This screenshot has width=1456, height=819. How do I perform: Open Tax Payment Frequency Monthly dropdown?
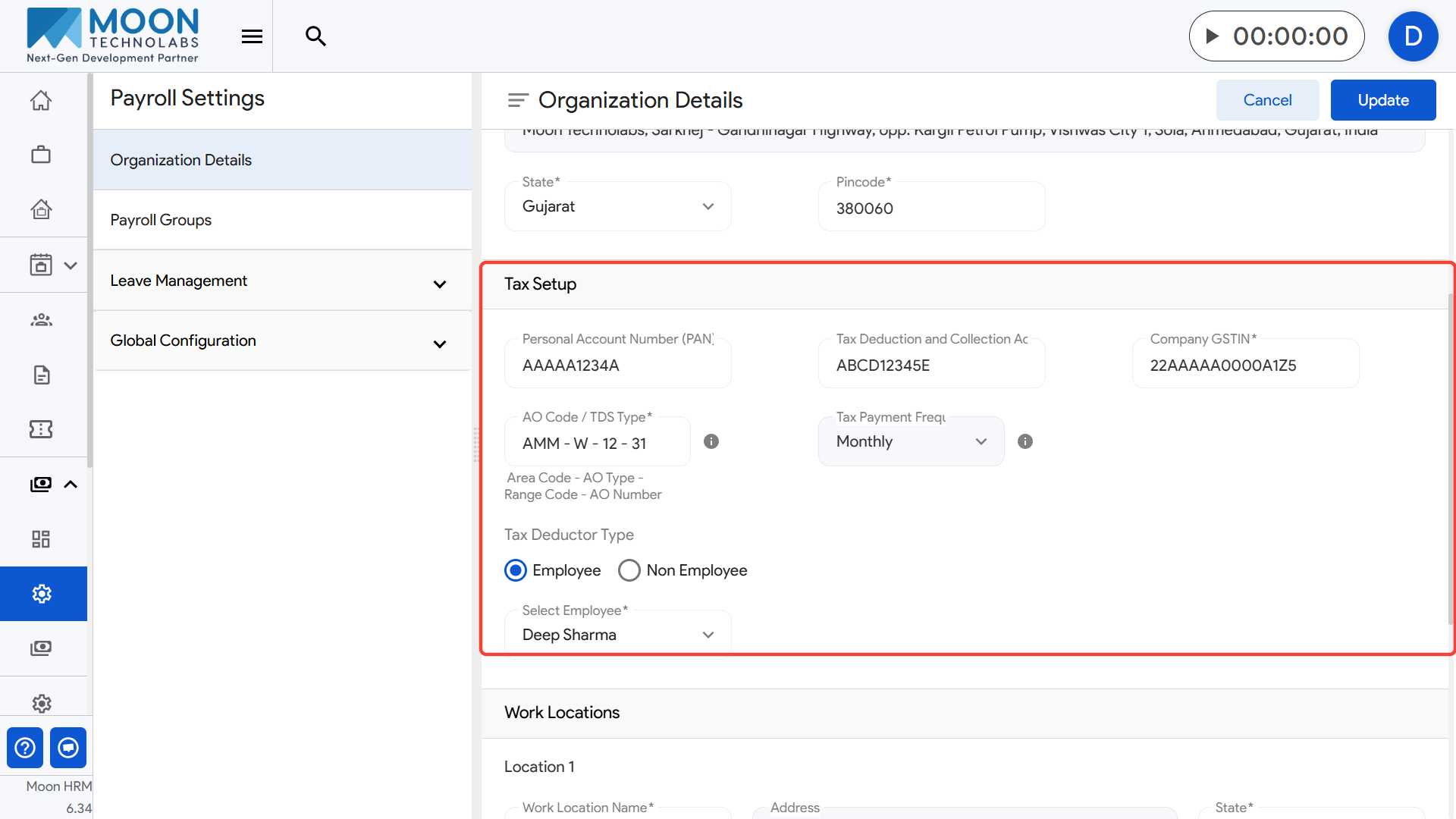click(911, 441)
